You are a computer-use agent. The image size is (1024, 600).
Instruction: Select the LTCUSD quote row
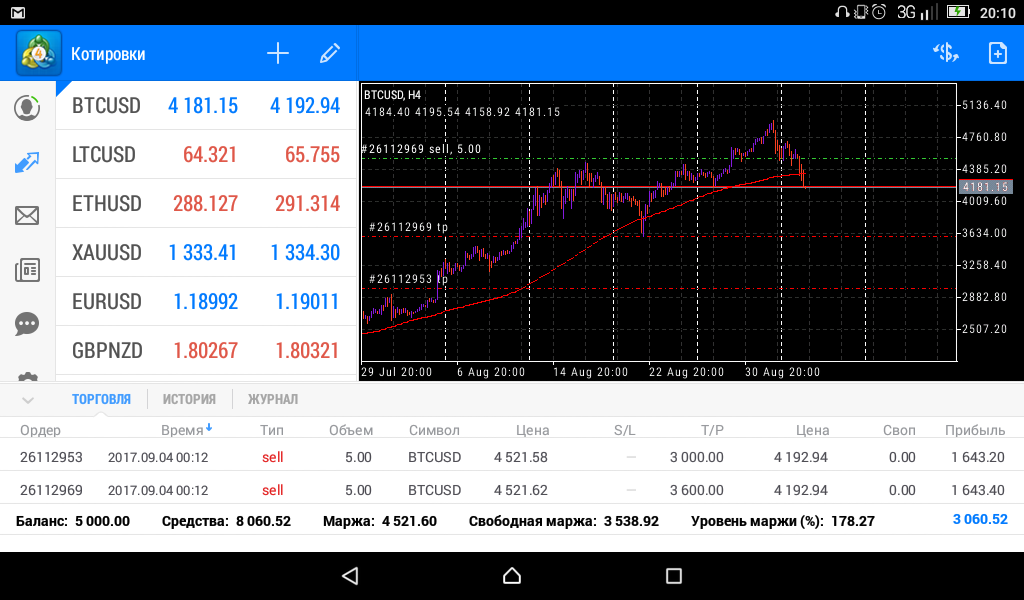(x=206, y=154)
